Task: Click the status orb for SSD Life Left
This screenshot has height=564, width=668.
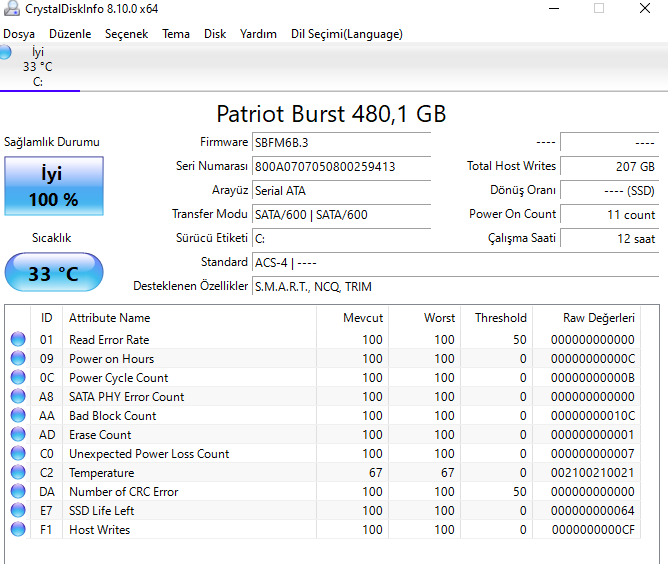Action: [18, 511]
